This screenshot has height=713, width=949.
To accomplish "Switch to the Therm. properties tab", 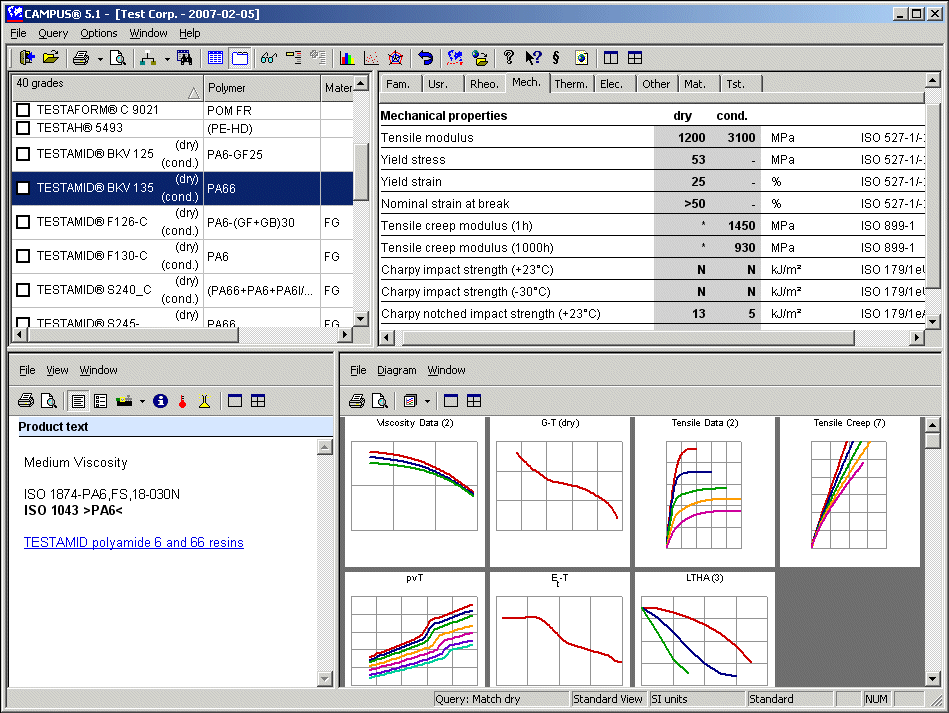I will [x=571, y=84].
